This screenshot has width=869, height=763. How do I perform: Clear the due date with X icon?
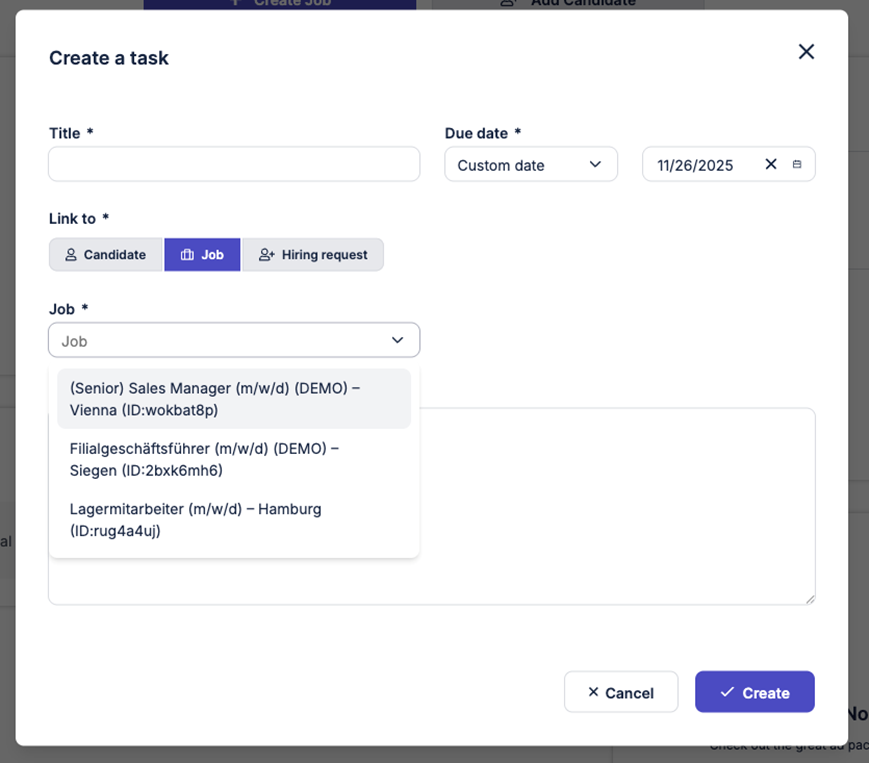pyautogui.click(x=771, y=165)
